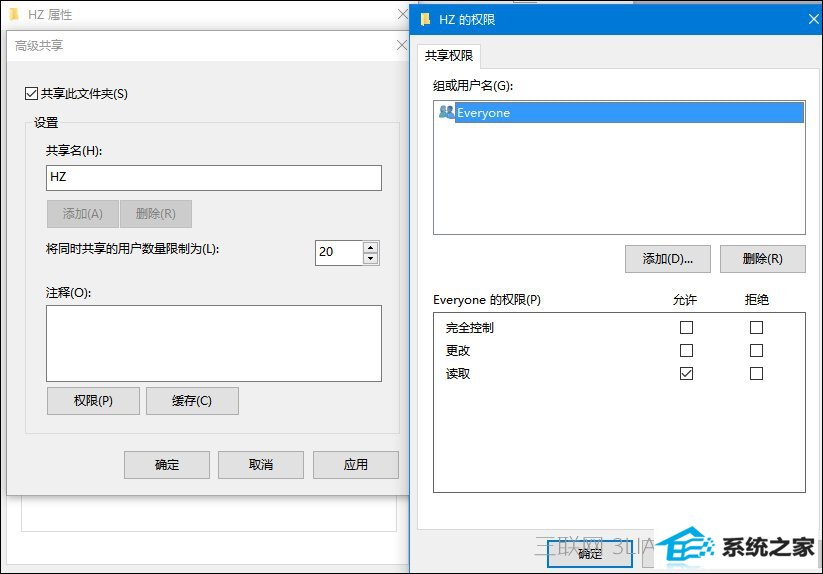Viewport: 823px width, 574px height.
Task: Check 拒绝 for 完全控制
Action: click(x=756, y=327)
